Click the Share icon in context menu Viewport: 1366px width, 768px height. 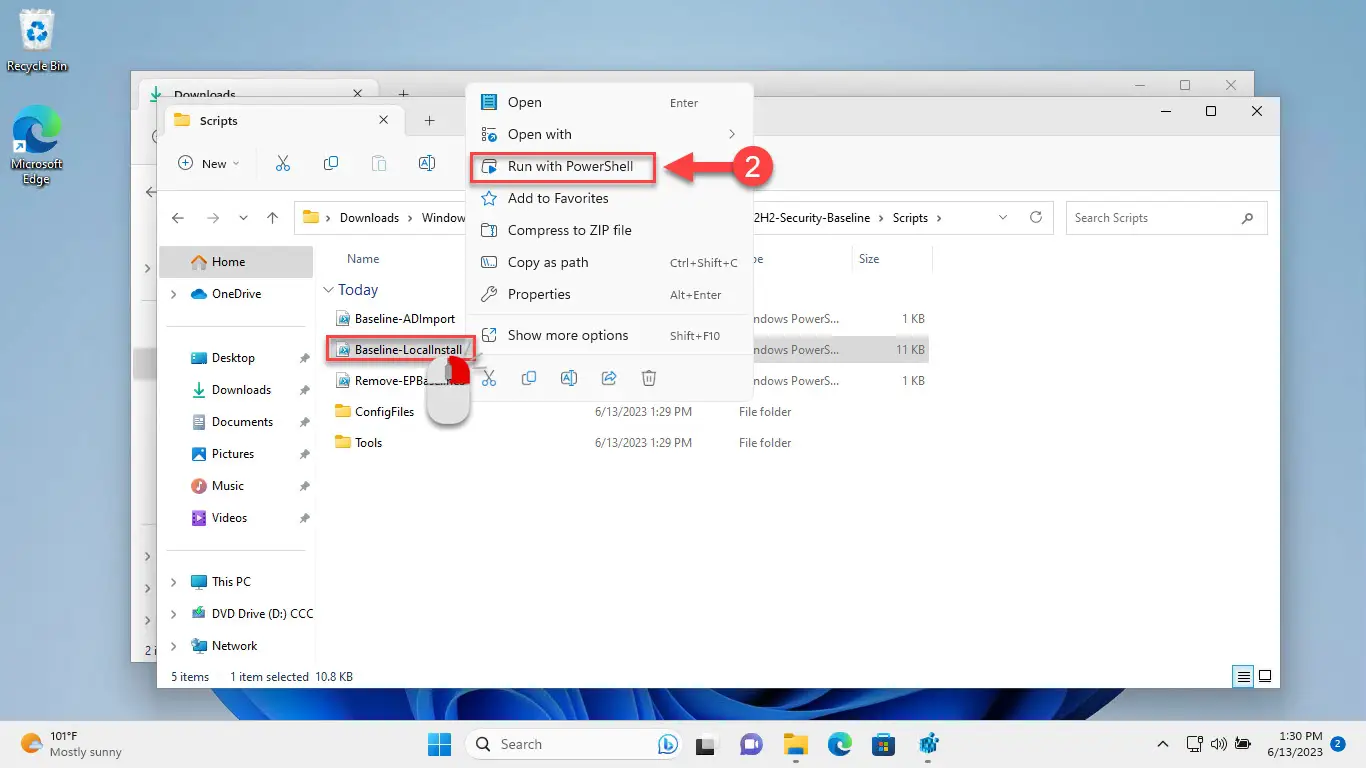[x=609, y=378]
